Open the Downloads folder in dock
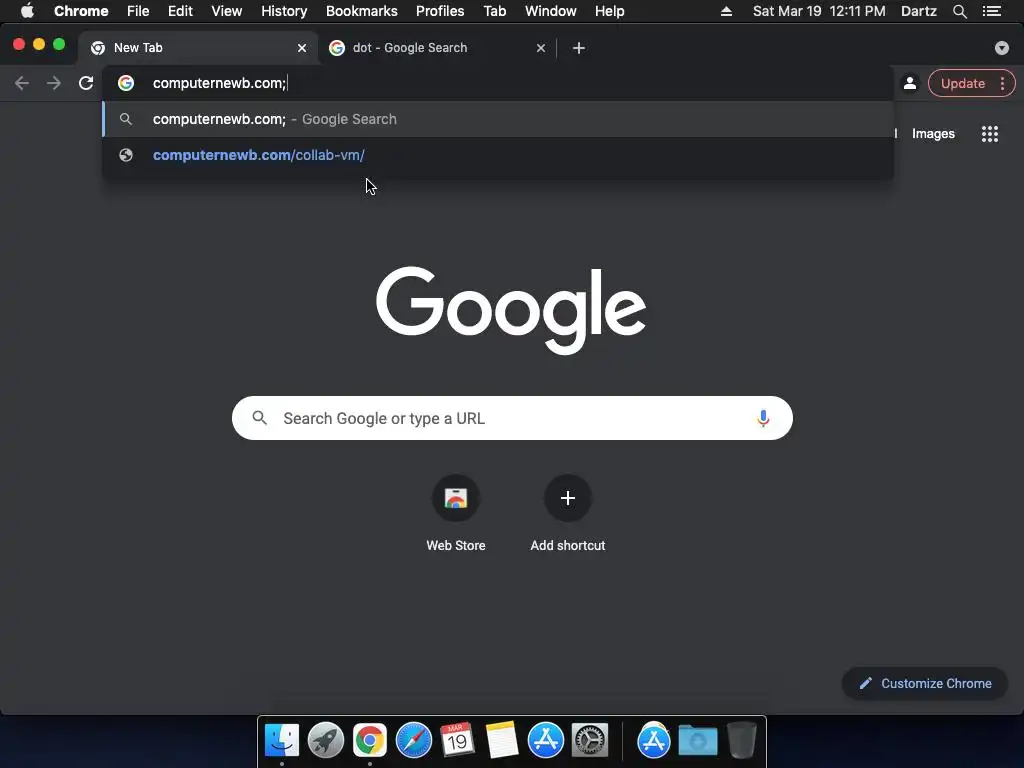The width and height of the screenshot is (1024, 768). (x=697, y=740)
